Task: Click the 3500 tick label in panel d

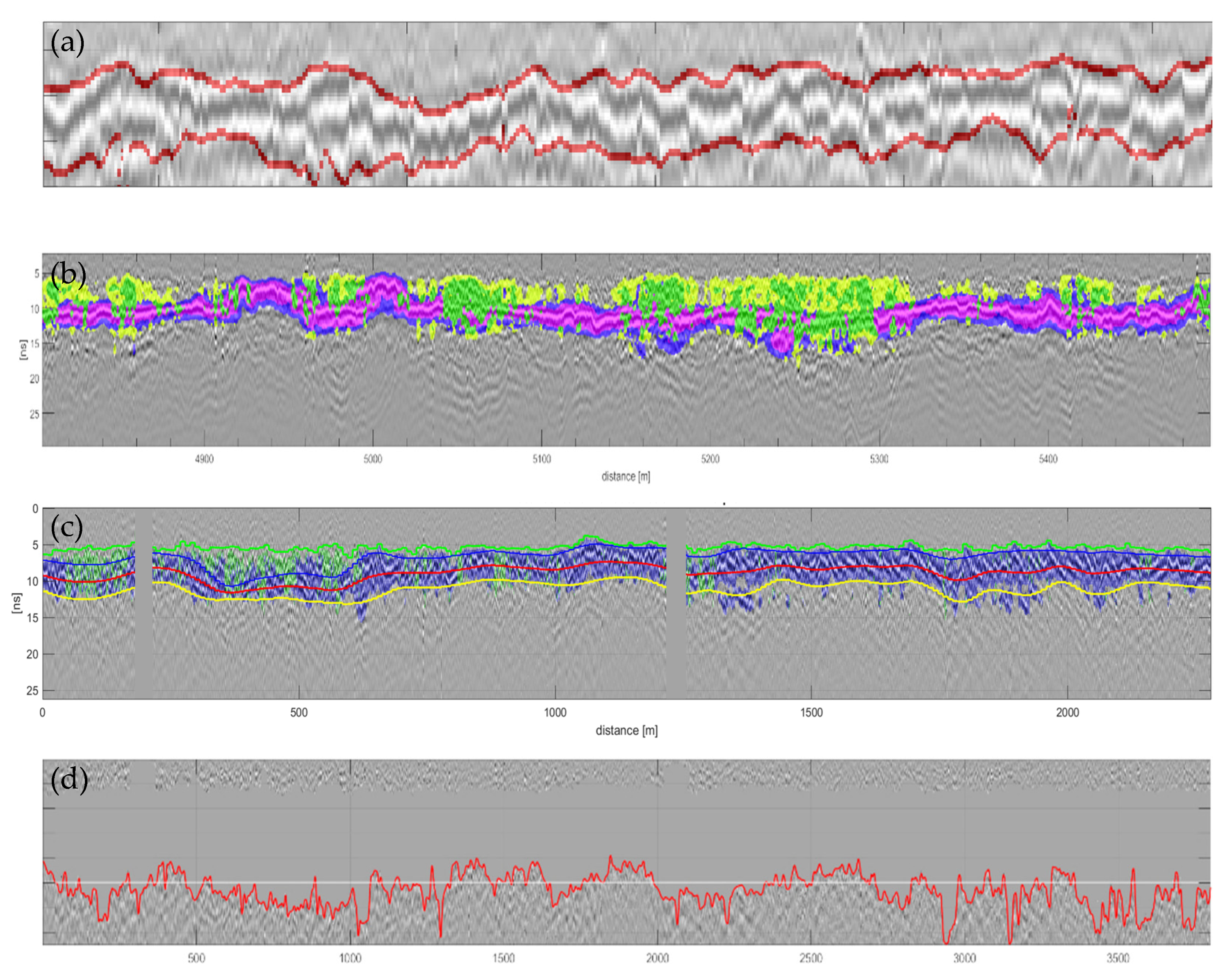Action: pyautogui.click(x=1118, y=958)
